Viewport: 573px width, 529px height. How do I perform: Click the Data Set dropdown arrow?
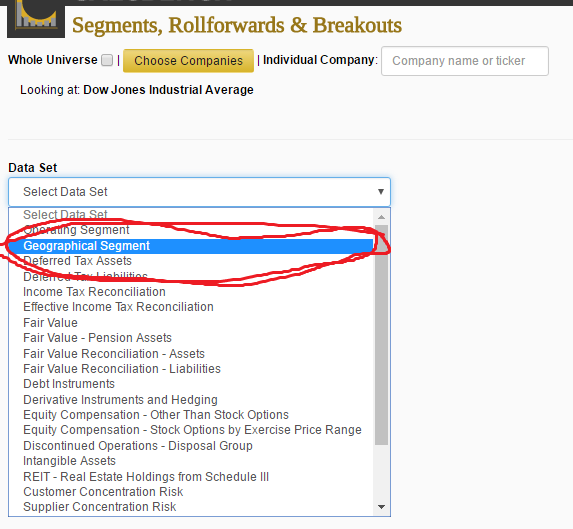381,192
